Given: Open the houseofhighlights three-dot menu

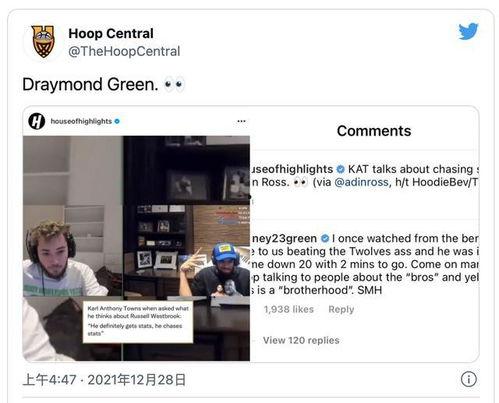Looking at the screenshot, I should coord(241,121).
